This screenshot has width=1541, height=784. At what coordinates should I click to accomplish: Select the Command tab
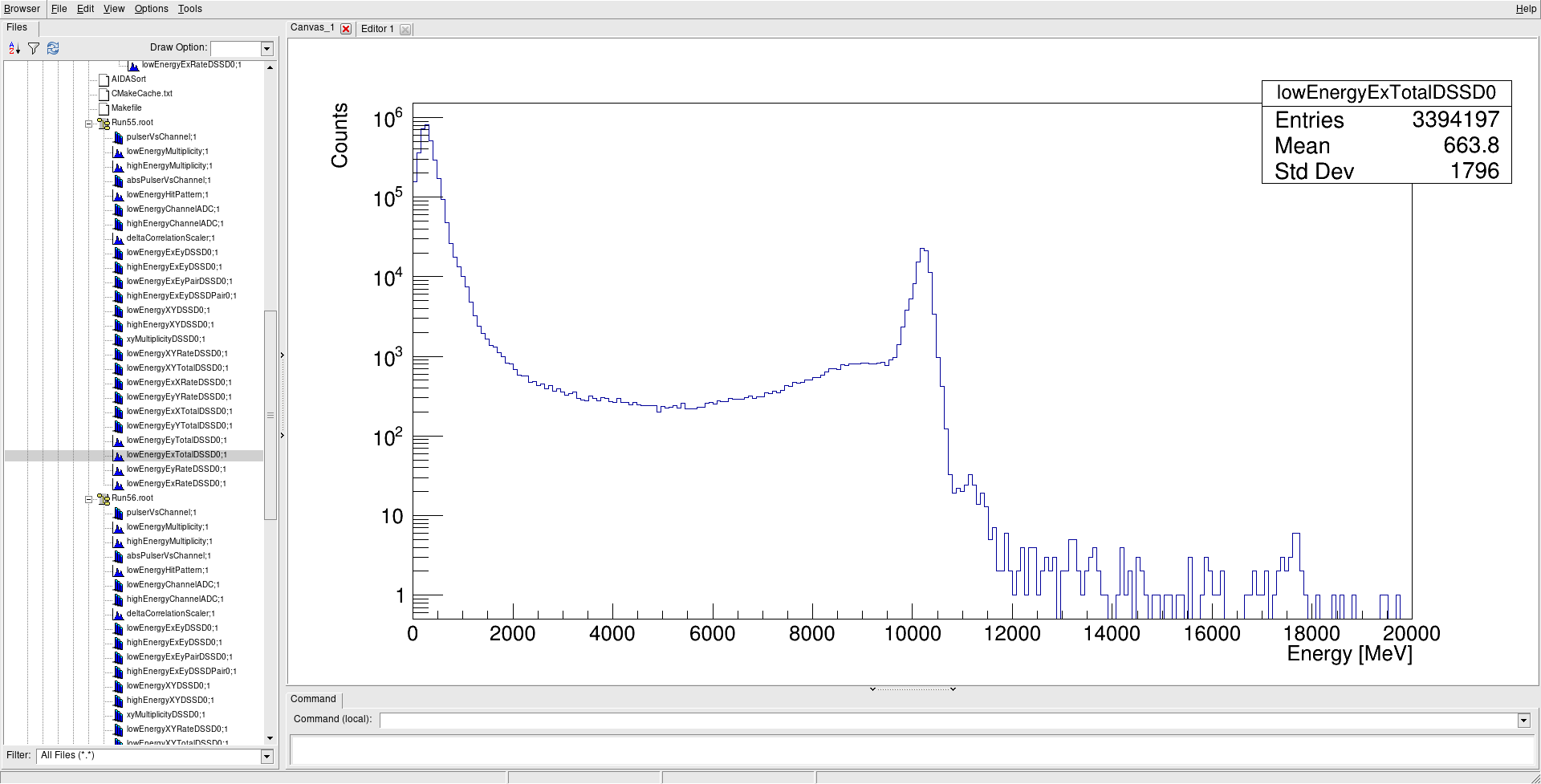click(313, 699)
